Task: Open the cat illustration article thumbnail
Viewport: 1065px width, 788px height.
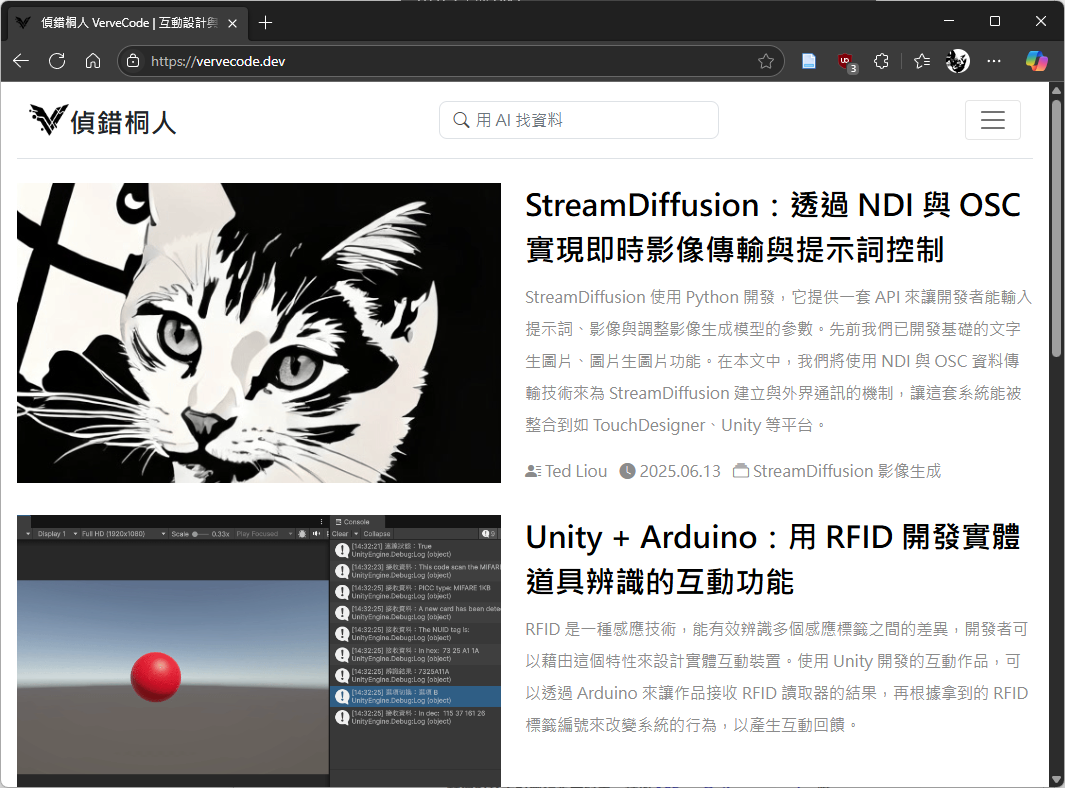Action: click(259, 332)
